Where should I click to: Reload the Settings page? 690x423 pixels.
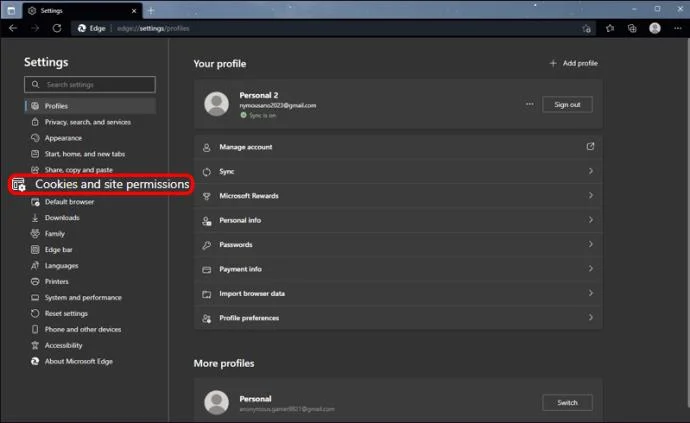point(57,28)
